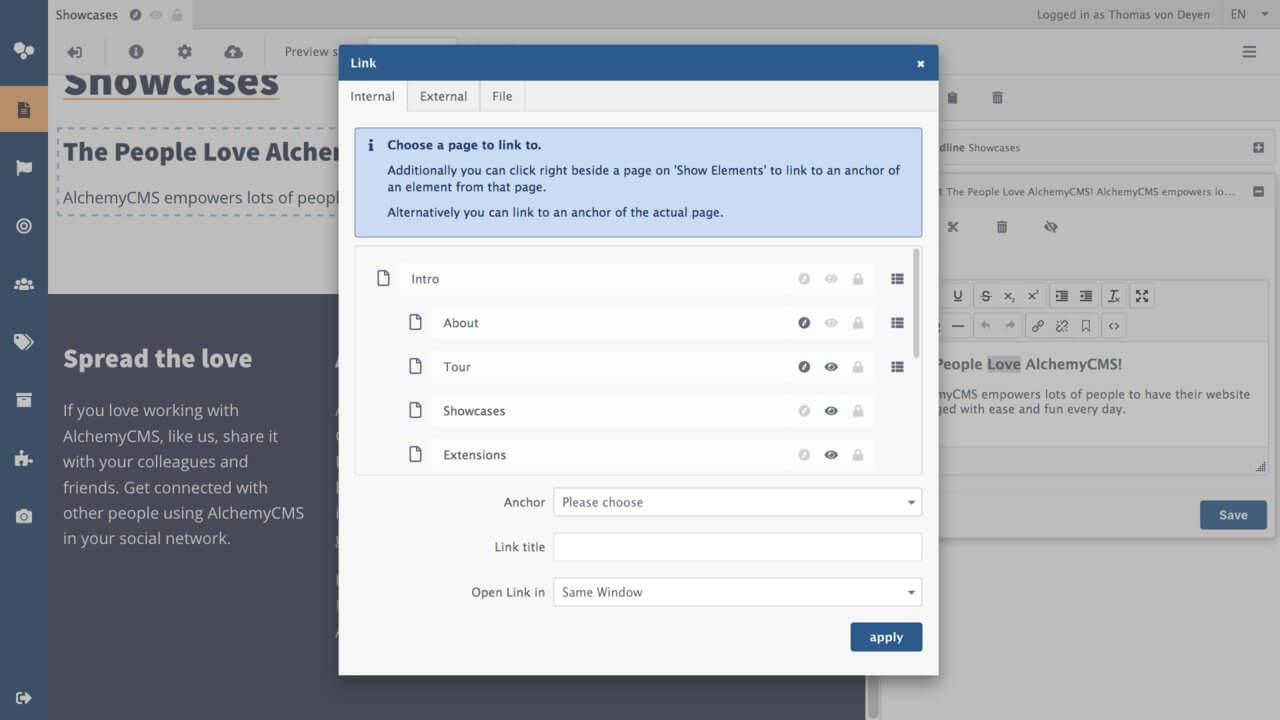Image resolution: width=1280 pixels, height=720 pixels.
Task: Open the Users module in sidebar
Action: pyautogui.click(x=24, y=284)
